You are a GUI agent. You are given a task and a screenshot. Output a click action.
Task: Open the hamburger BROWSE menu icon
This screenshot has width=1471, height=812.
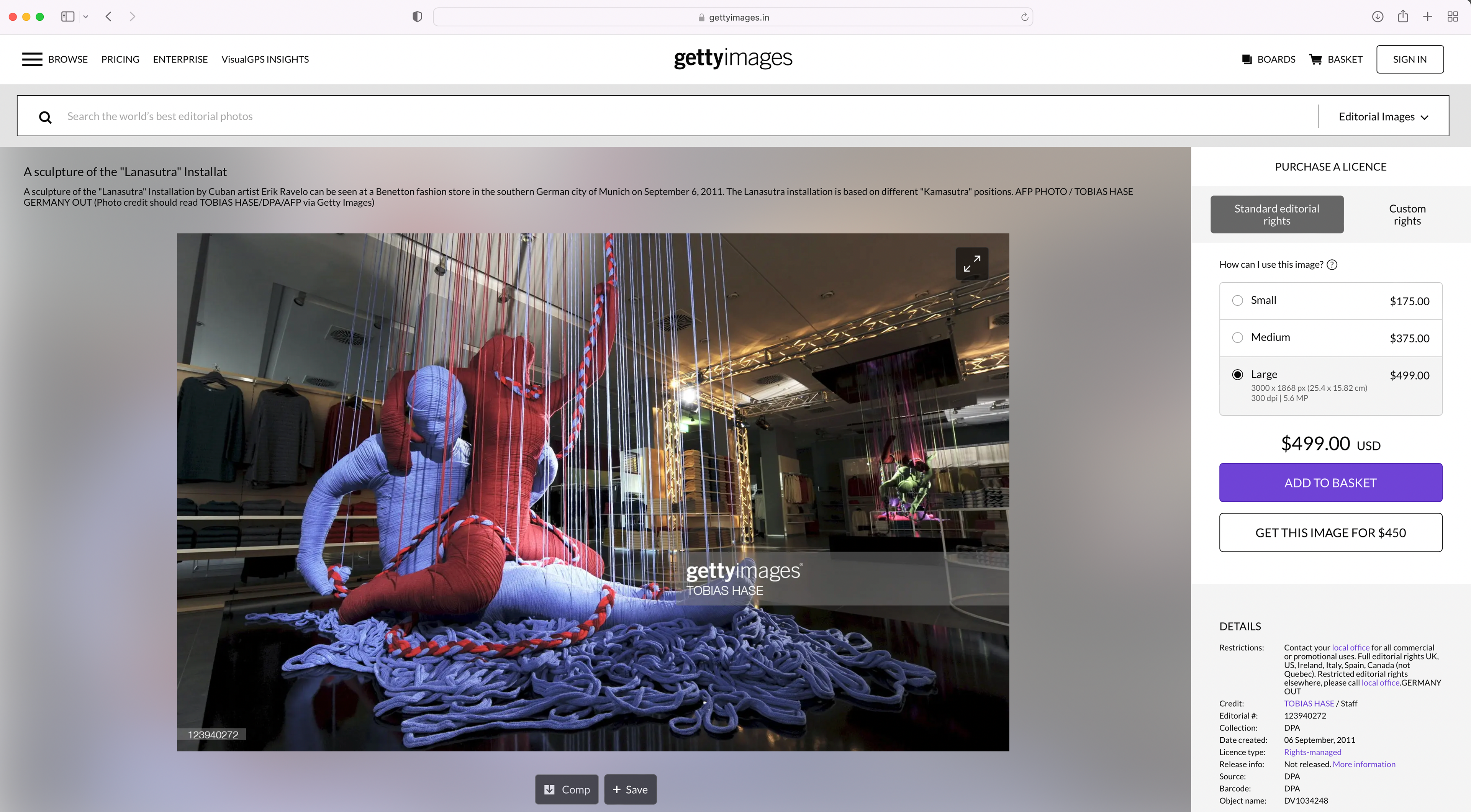tap(32, 59)
